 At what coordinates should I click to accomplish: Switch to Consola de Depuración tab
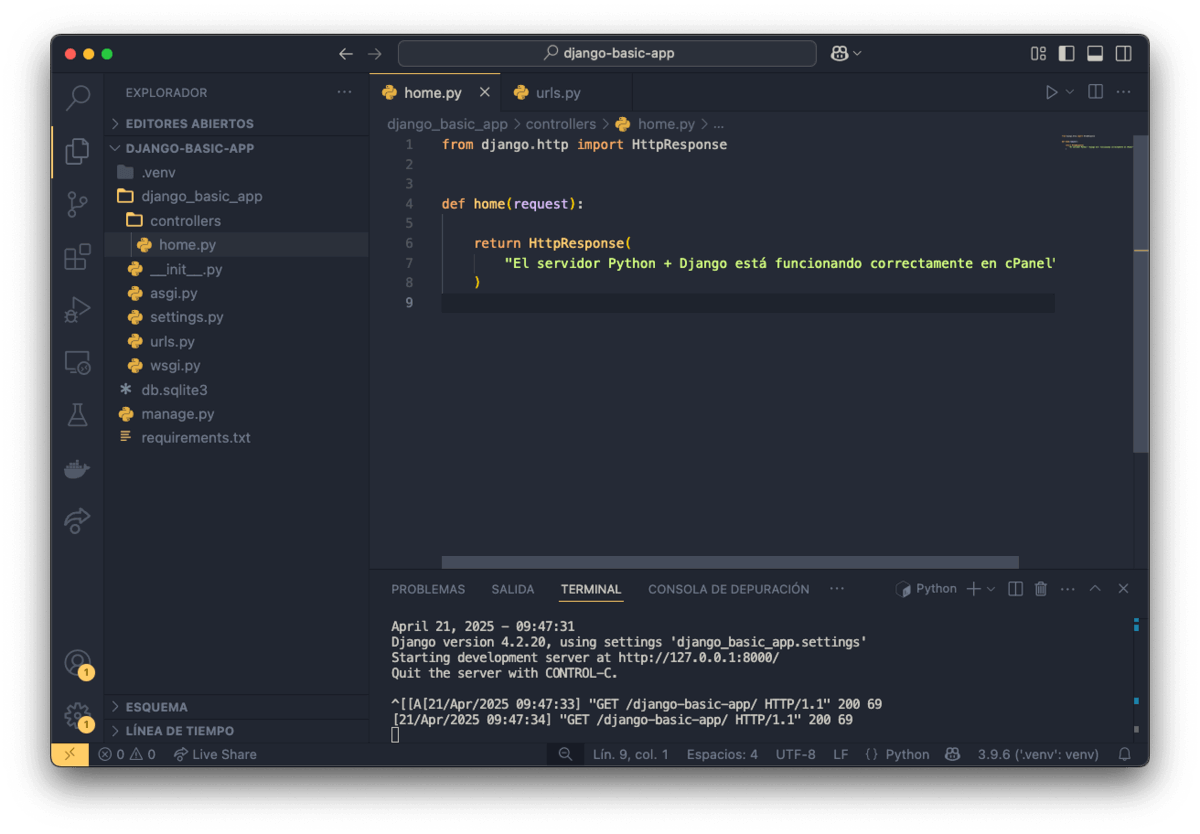pyautogui.click(x=729, y=589)
